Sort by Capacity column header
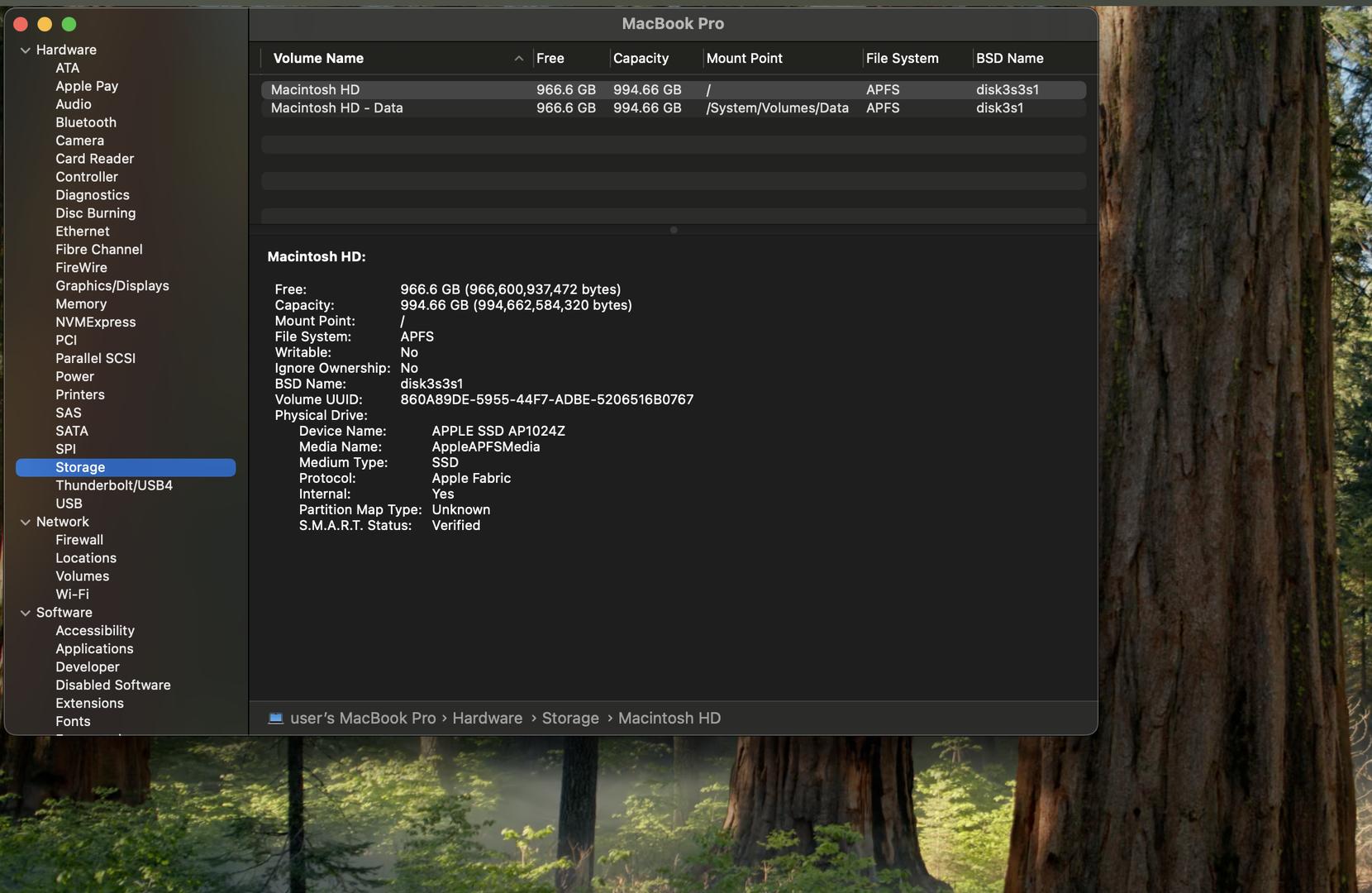Screen dimensions: 1372x893 pyautogui.click(x=641, y=59)
